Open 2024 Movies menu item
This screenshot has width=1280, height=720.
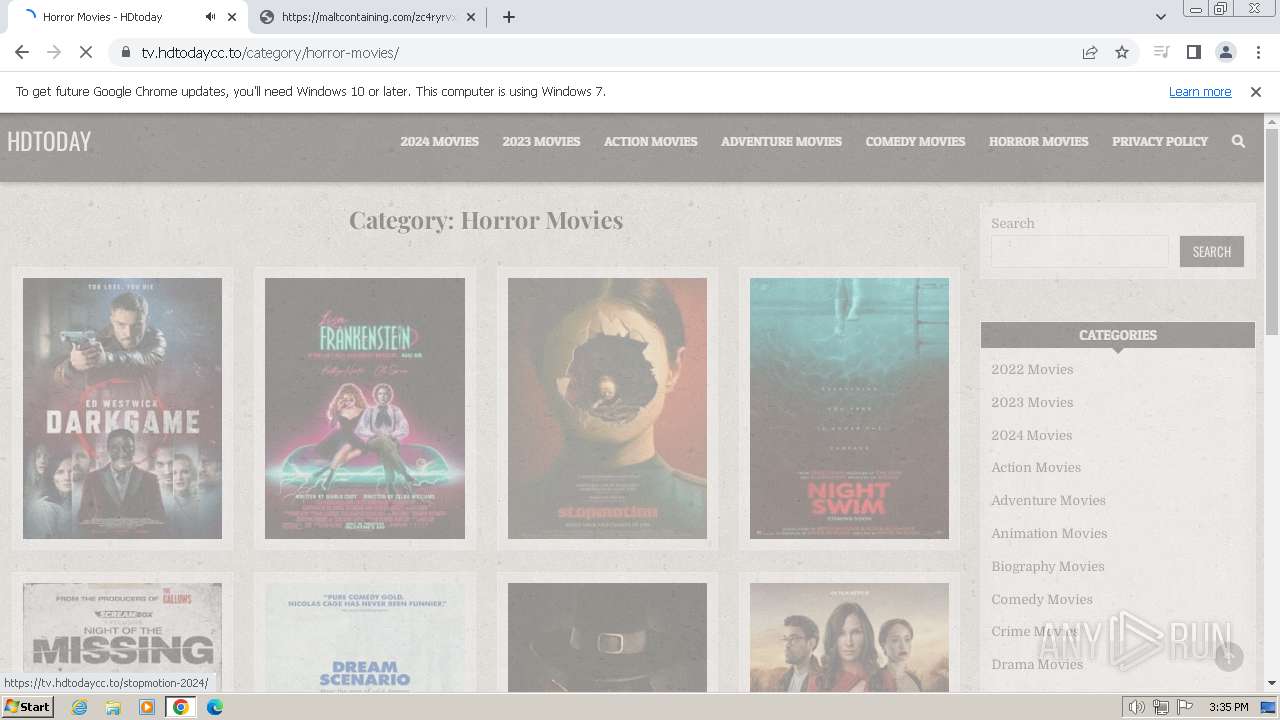[439, 141]
